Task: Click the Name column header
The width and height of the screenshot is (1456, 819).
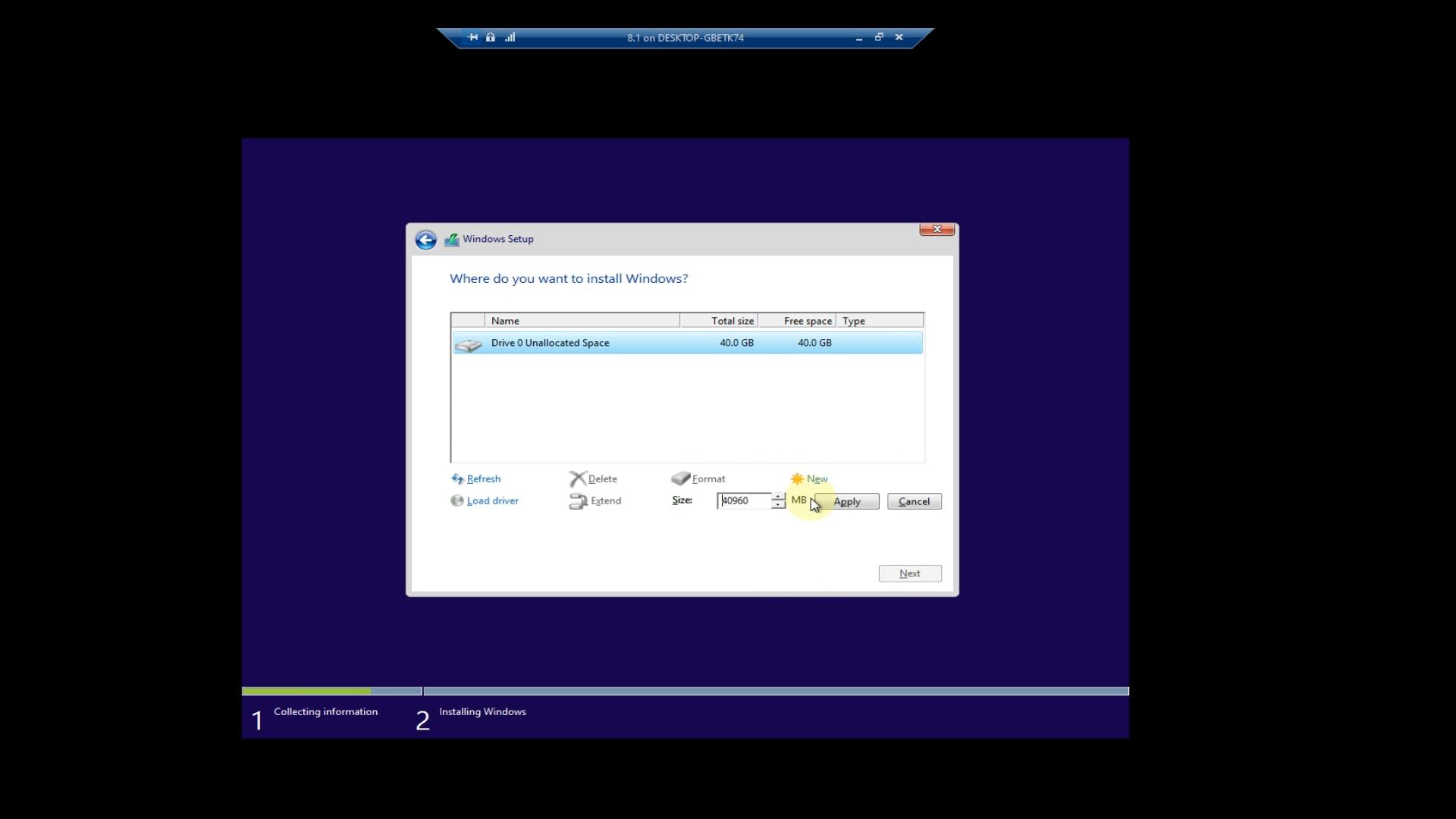Action: pyautogui.click(x=582, y=321)
